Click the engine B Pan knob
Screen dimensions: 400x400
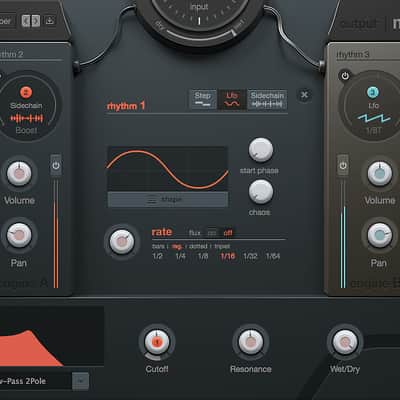tap(380, 235)
